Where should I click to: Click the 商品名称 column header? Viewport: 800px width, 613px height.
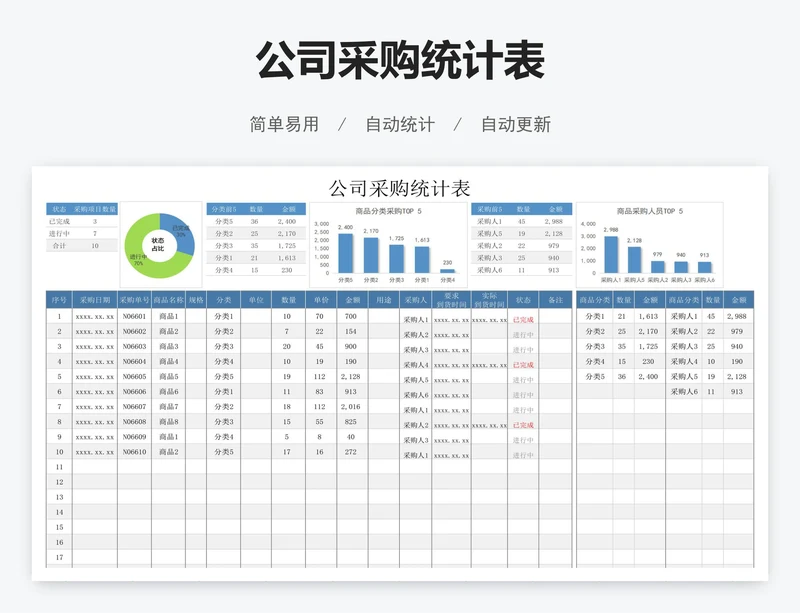[168, 300]
